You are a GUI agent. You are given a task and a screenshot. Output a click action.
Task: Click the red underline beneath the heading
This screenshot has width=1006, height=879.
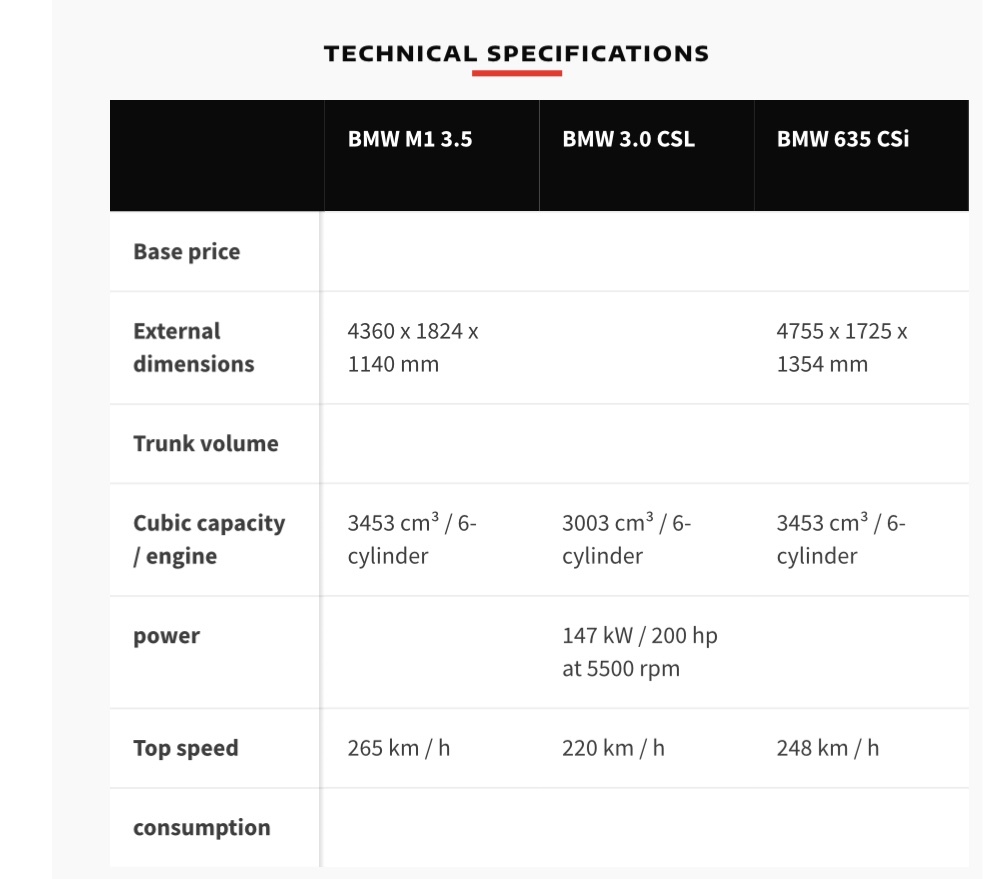(517, 74)
